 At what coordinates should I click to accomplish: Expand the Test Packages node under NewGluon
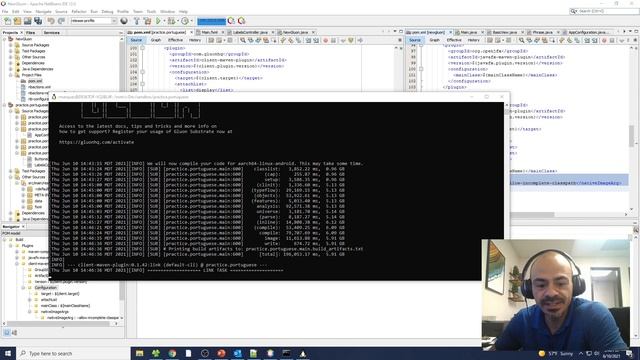pos(11,51)
